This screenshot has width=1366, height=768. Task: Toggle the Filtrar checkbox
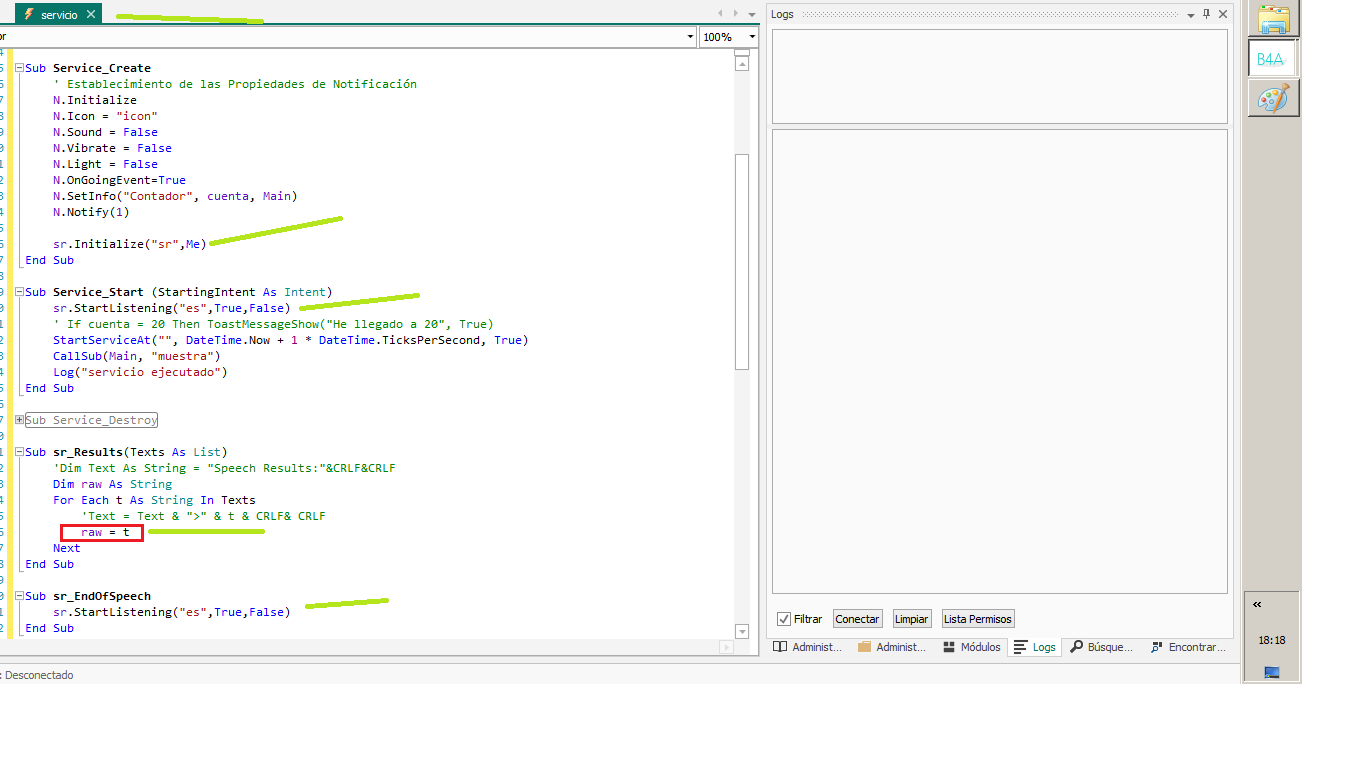[x=784, y=619]
